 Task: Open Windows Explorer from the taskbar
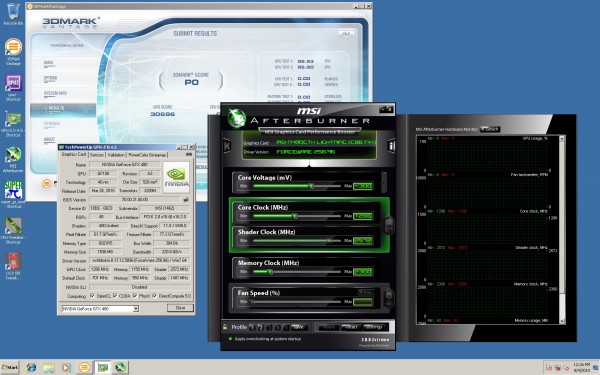click(49, 368)
